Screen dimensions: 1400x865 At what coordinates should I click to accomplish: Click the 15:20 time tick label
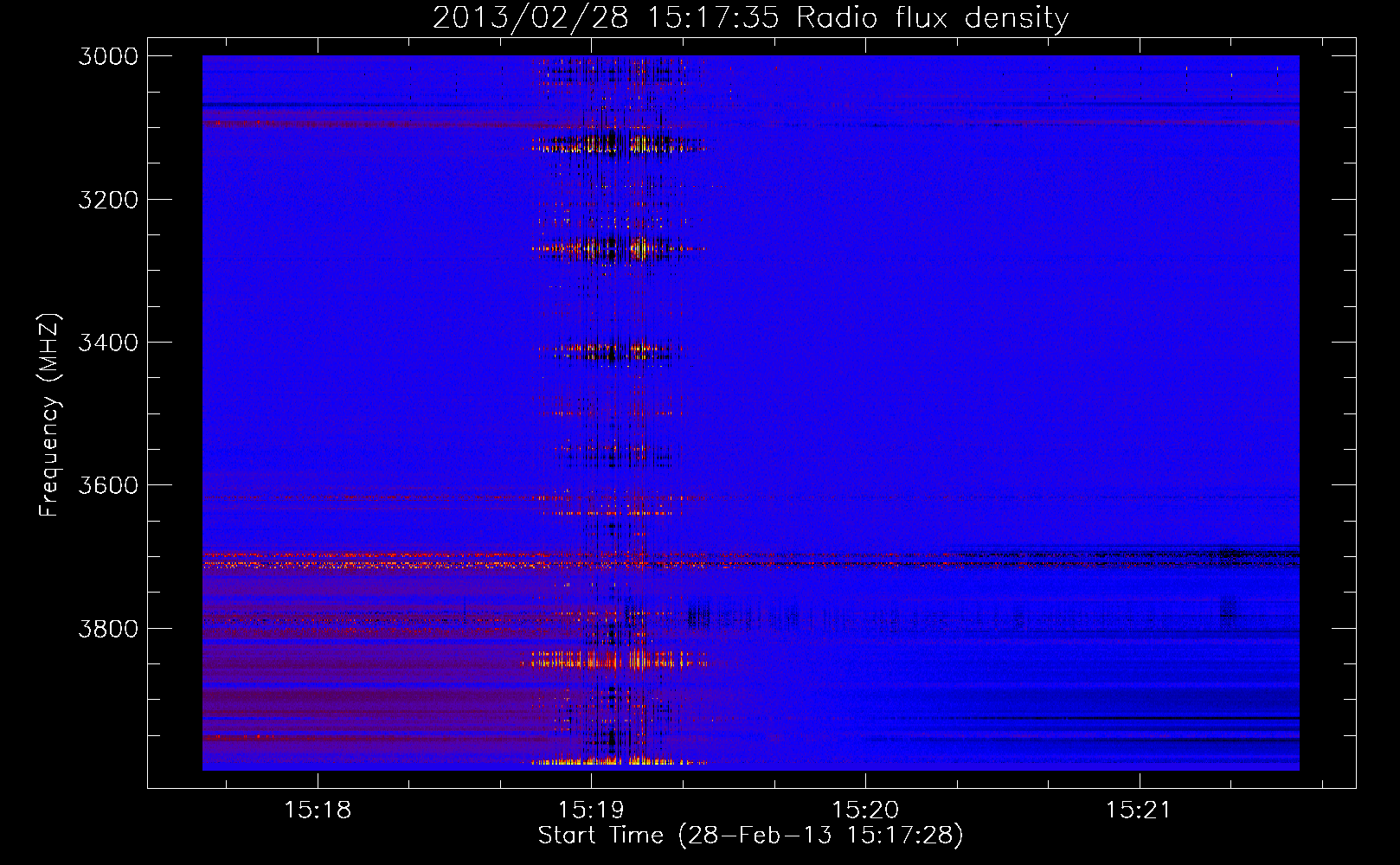pos(865,811)
